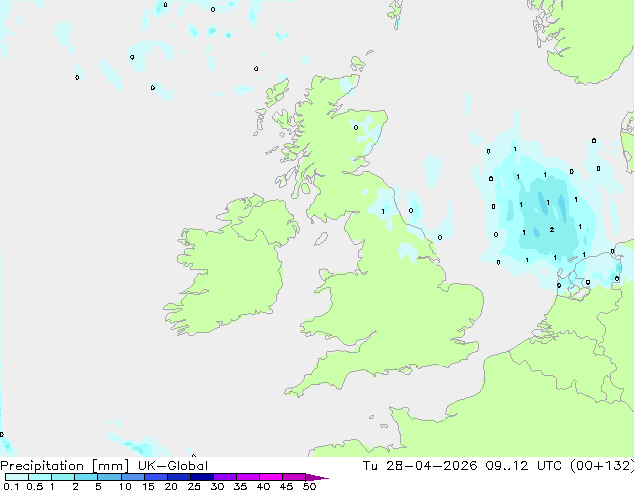This screenshot has height=490, width=634.
Task: Click the 2 mm value over the North Sea
Action: [552, 230]
